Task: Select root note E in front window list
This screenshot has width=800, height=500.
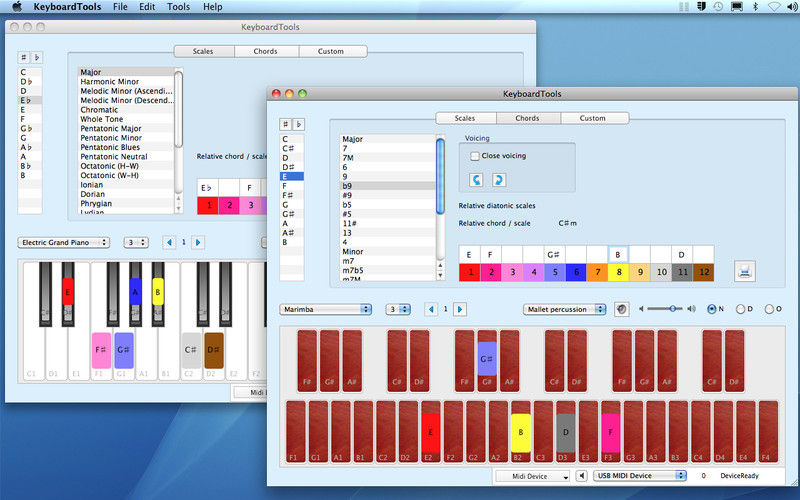Action: point(292,176)
